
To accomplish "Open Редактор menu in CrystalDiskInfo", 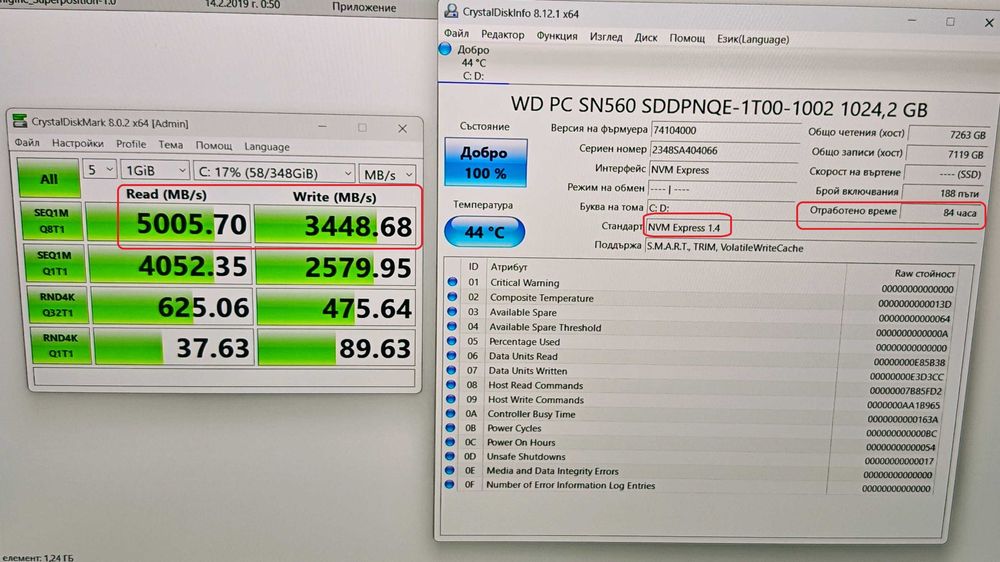I will [503, 34].
